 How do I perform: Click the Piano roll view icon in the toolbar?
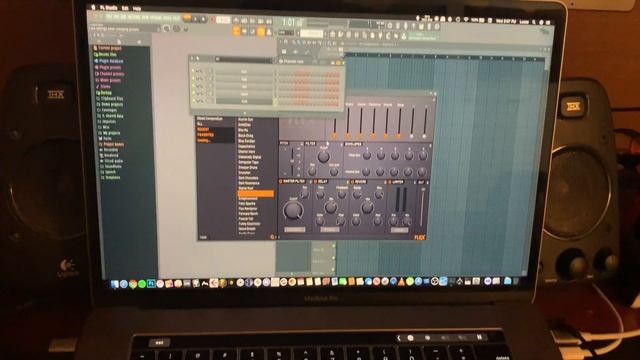pos(244,31)
